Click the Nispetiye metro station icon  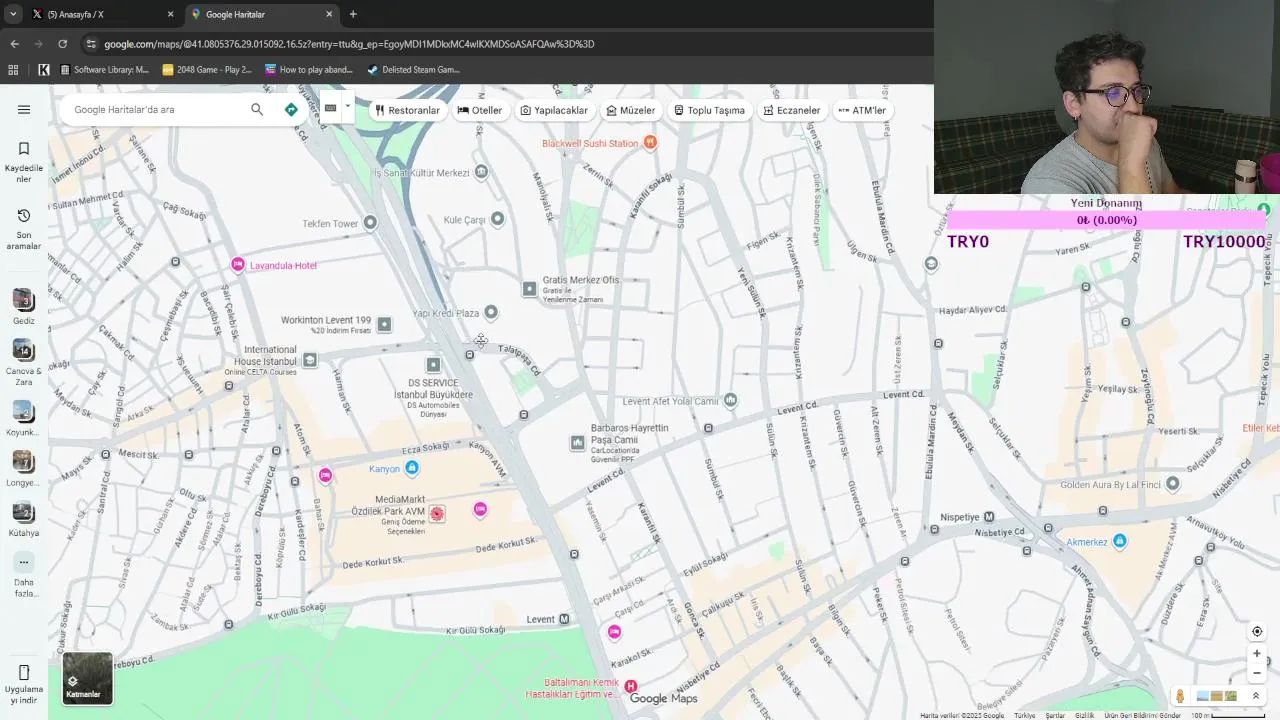point(989,517)
